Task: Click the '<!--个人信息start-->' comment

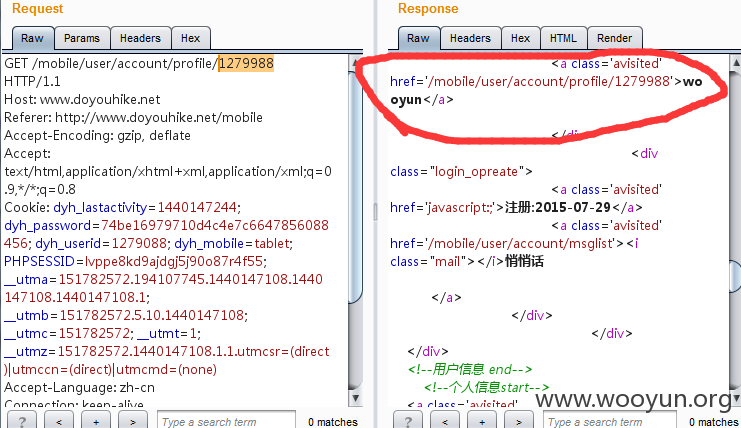Action: click(486, 387)
